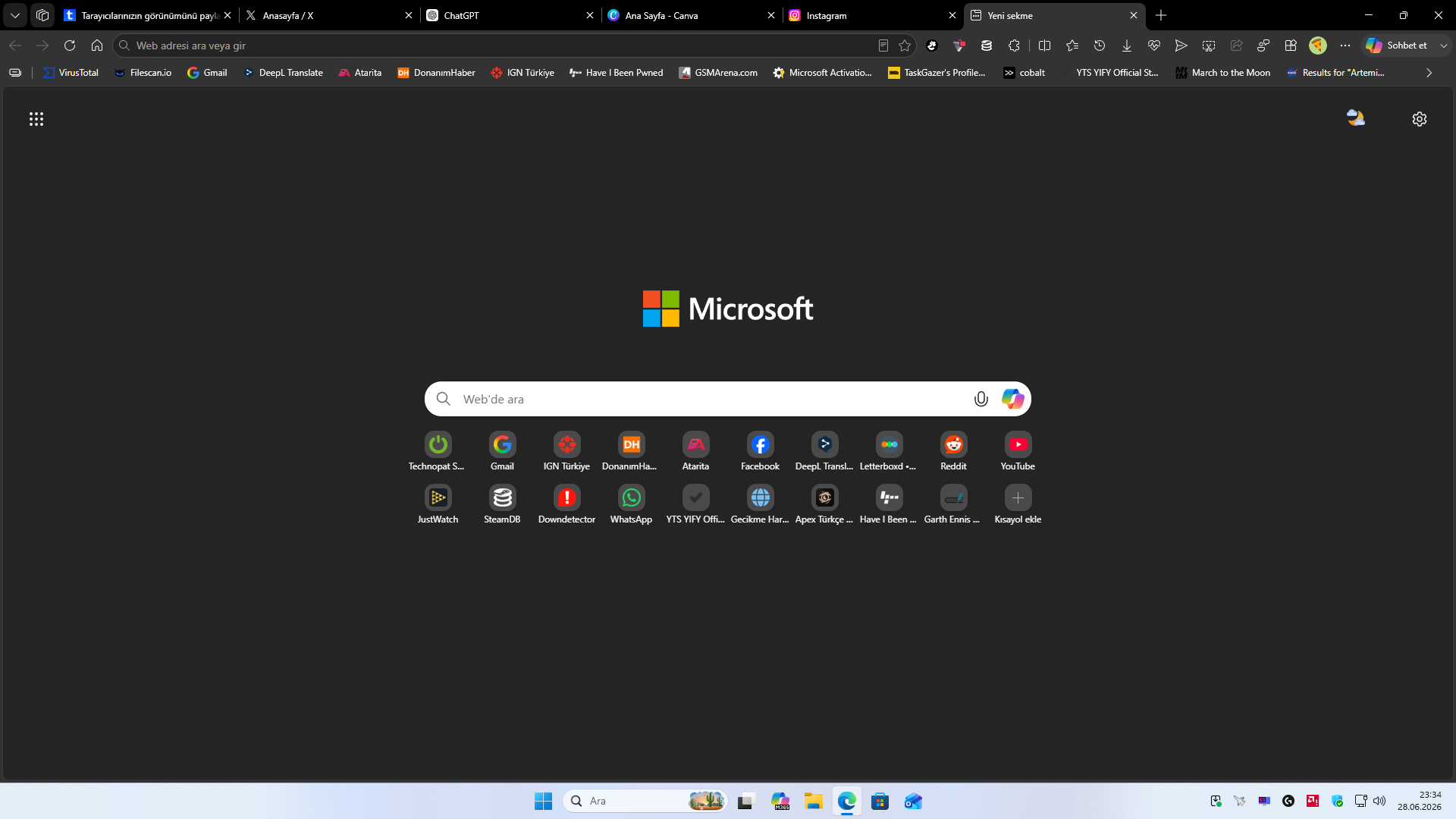Open Microsoft Store from taskbar
Screen dimensions: 1456x819
coord(880,801)
